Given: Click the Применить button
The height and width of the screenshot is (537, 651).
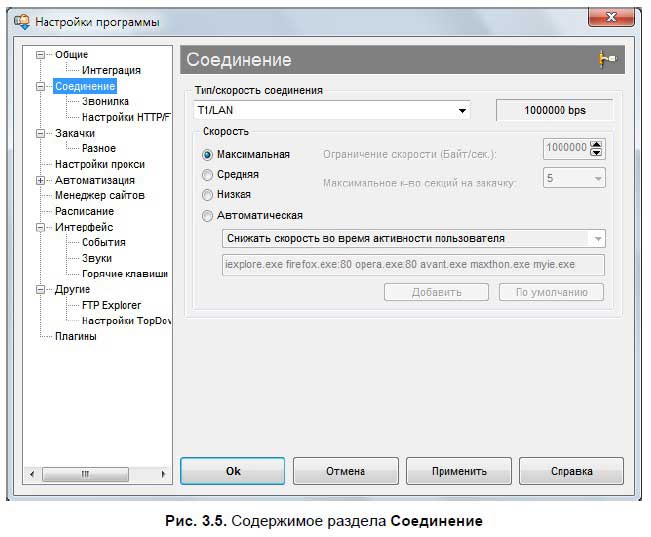Looking at the screenshot, I should 459,471.
